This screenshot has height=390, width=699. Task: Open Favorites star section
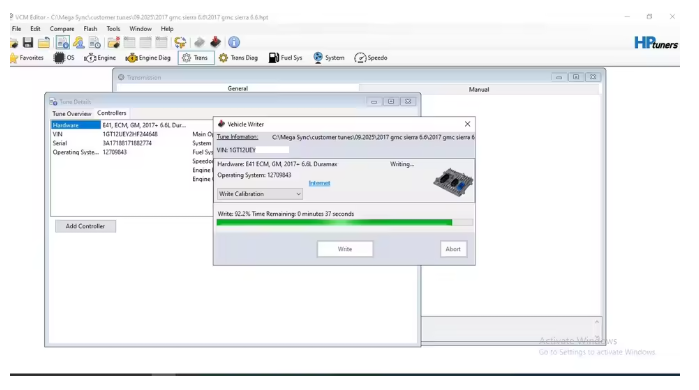point(27,58)
